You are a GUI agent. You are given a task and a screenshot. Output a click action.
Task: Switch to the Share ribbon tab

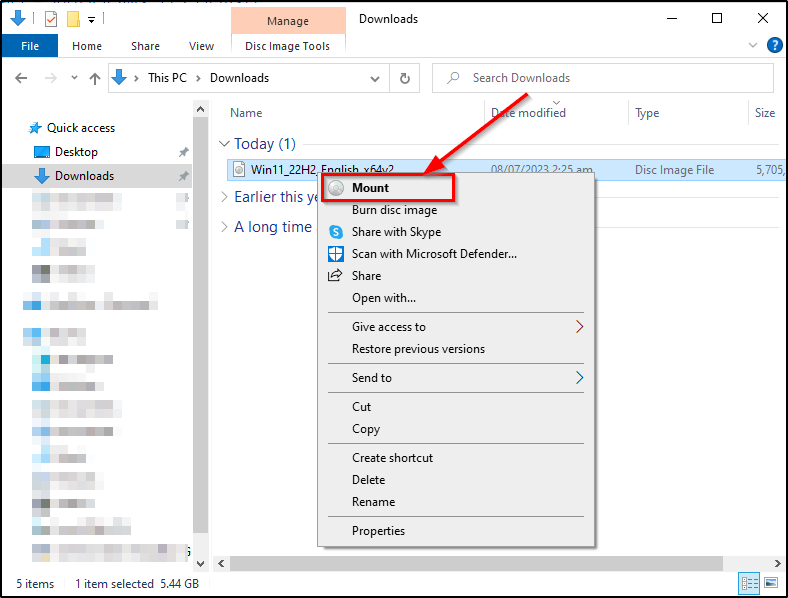click(x=145, y=46)
